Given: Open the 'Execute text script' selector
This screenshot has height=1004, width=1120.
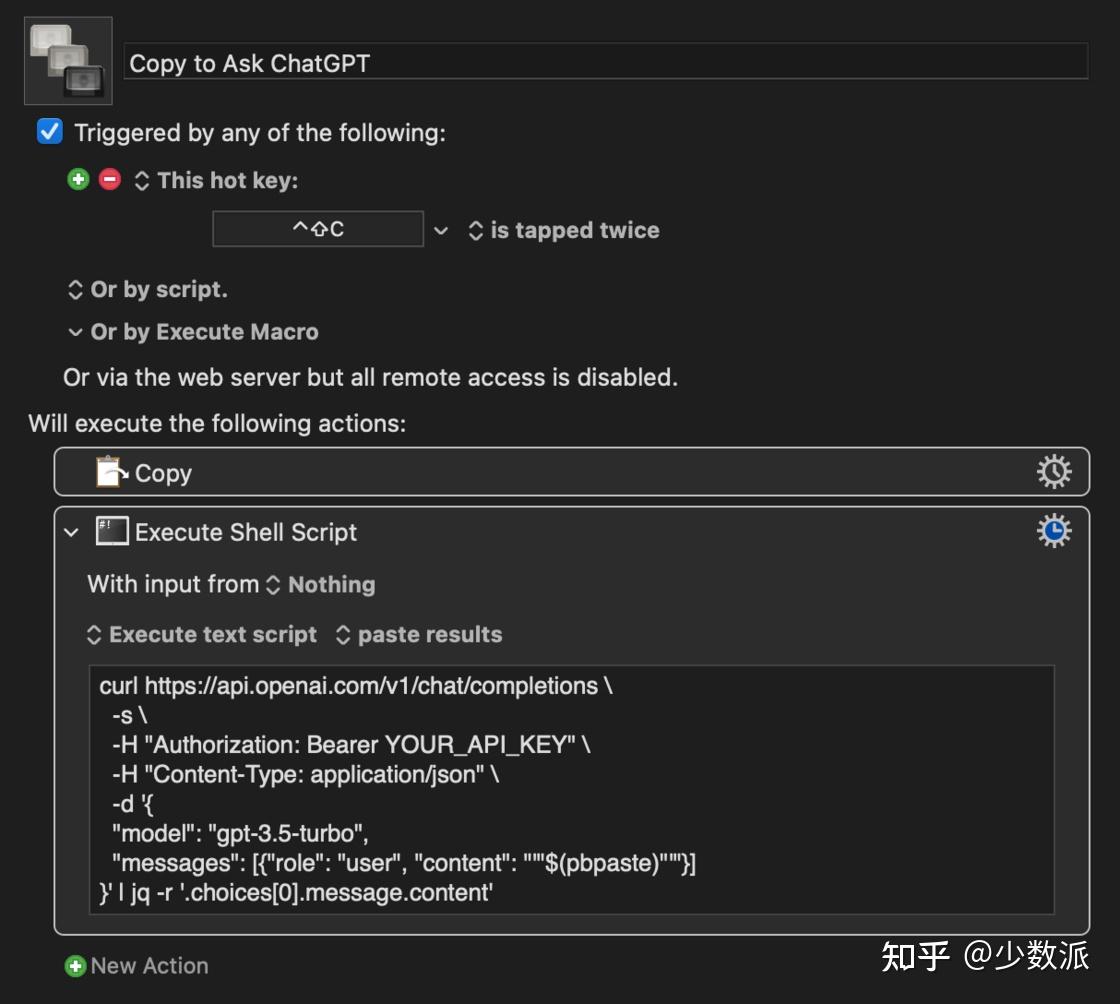Looking at the screenshot, I should pyautogui.click(x=202, y=634).
